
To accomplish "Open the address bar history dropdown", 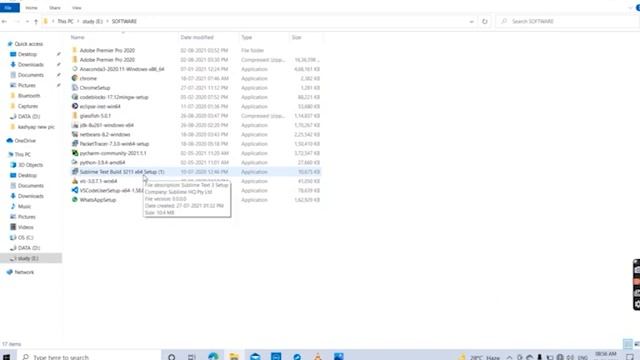I will coord(471,21).
